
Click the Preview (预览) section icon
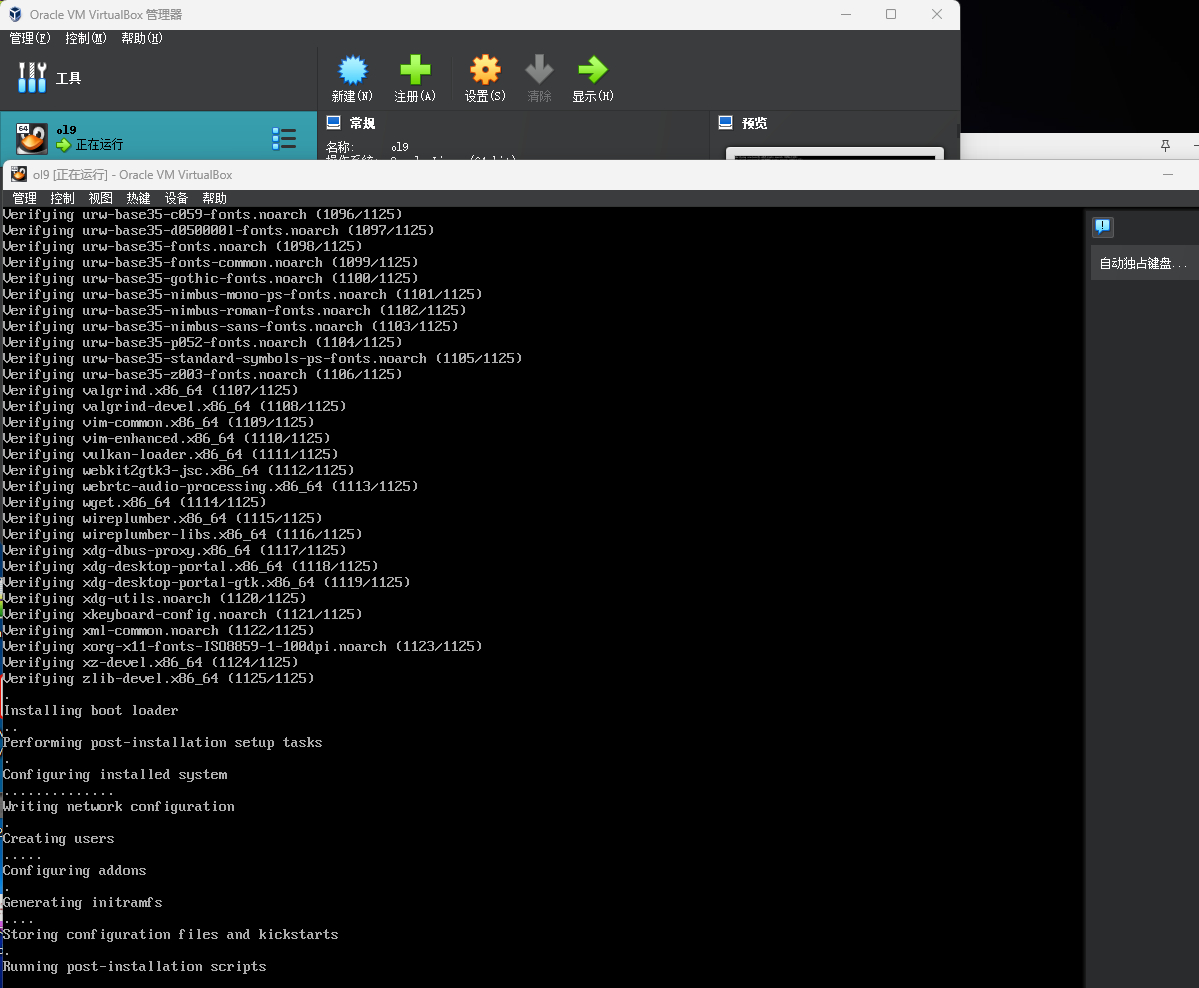point(726,122)
